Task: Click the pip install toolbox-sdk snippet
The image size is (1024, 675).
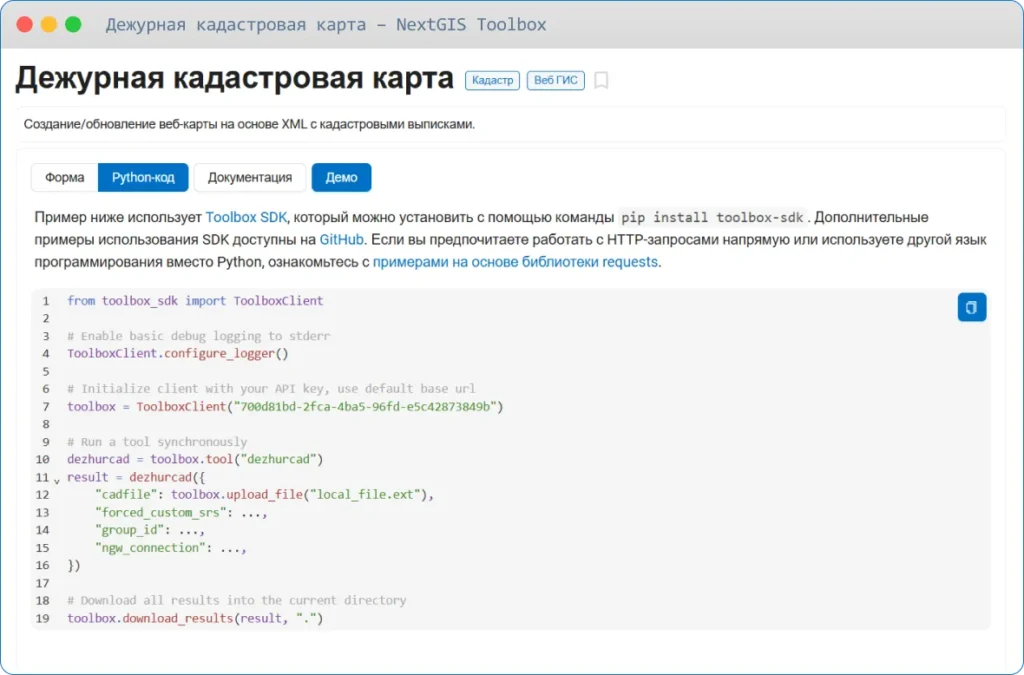Action: point(710,216)
